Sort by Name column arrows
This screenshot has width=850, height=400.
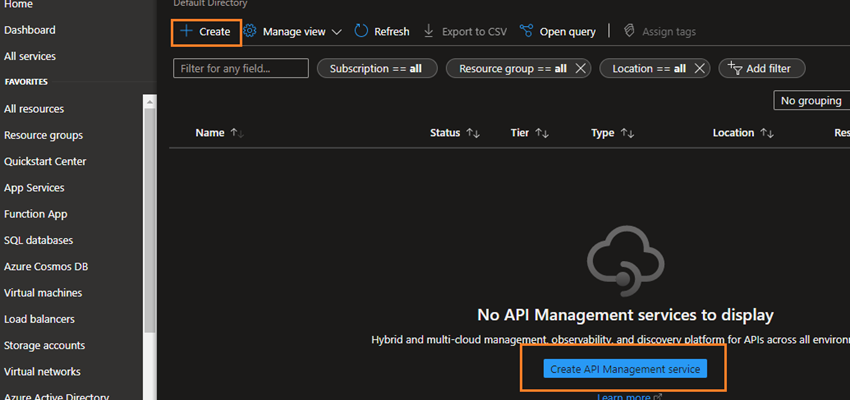pyautogui.click(x=237, y=133)
